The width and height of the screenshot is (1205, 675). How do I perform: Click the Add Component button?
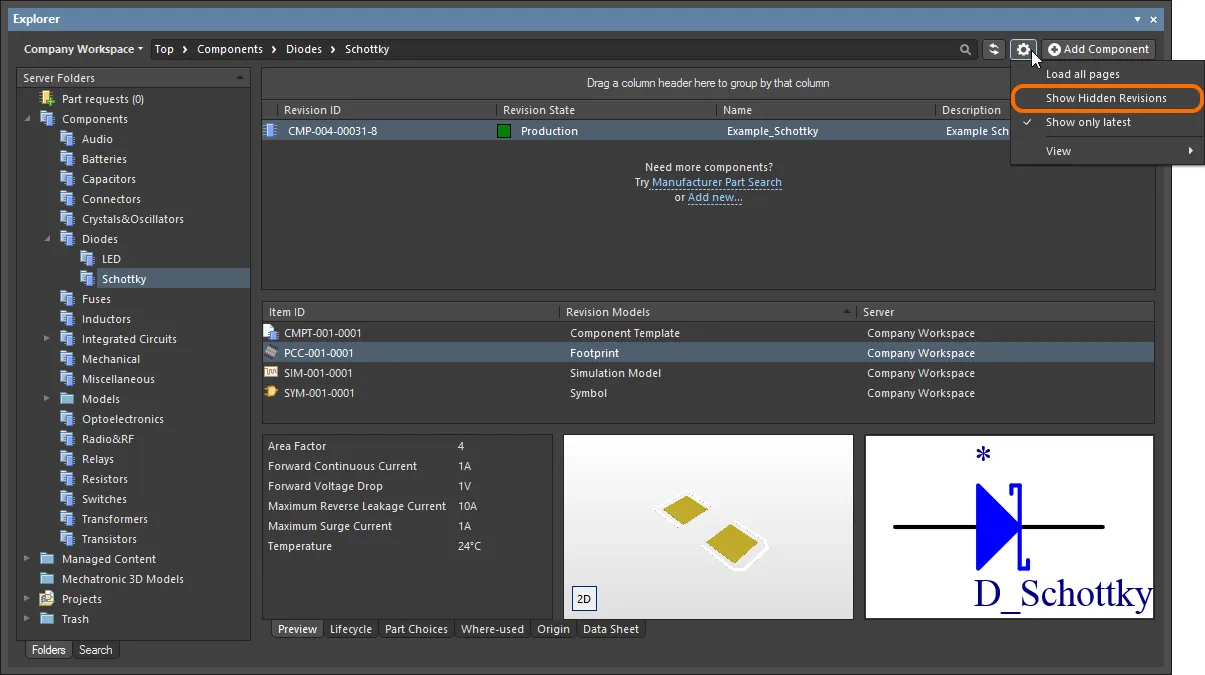pyautogui.click(x=1098, y=49)
